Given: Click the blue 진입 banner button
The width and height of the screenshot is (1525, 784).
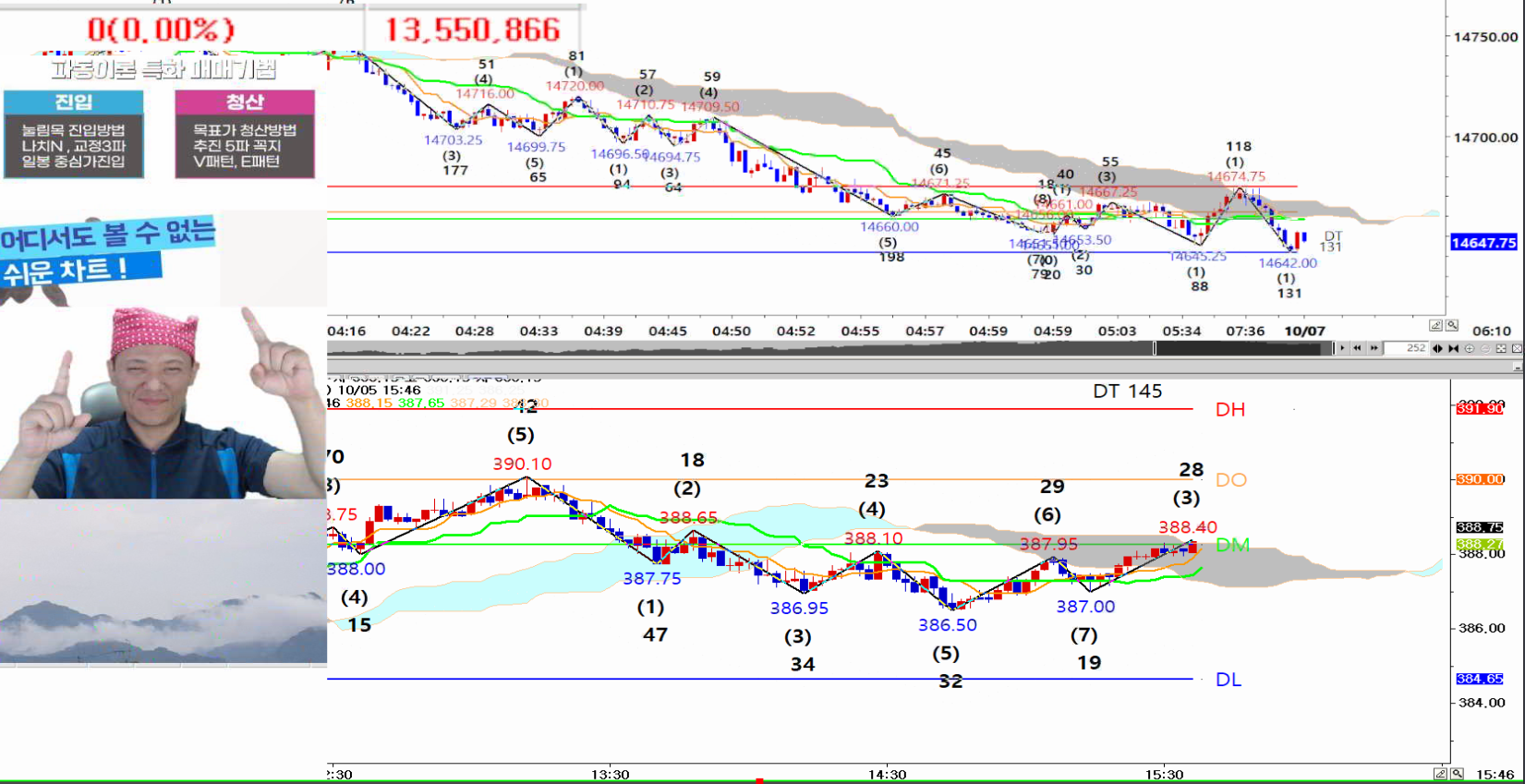Looking at the screenshot, I should (x=74, y=102).
